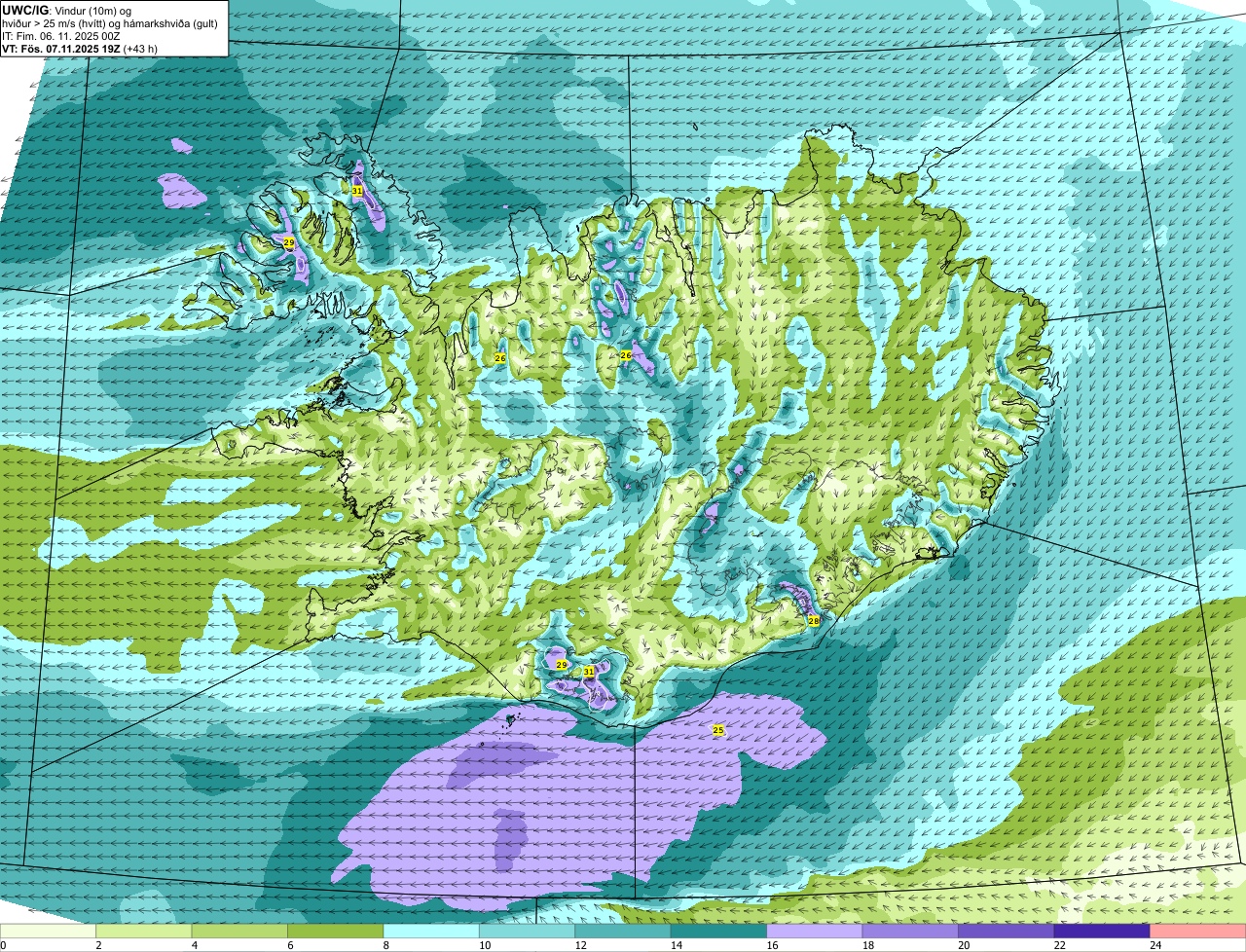Viewport: 1246px width, 952px height.
Task: Click the 16–18 m/s lavender legend swatch
Action: (x=815, y=932)
